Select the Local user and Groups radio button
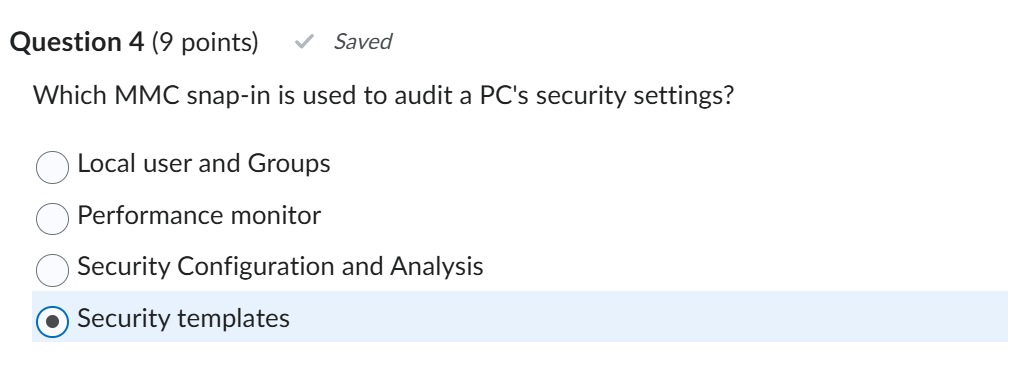Screen dimensions: 1035x367 (52, 167)
